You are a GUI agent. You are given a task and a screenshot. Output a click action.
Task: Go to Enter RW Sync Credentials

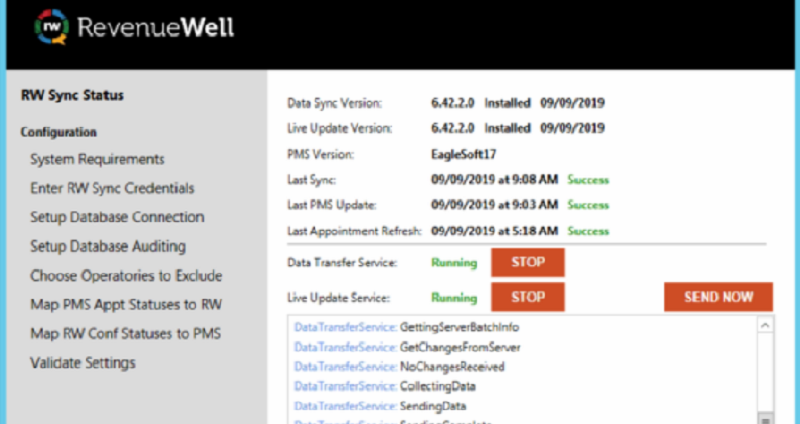(x=112, y=188)
